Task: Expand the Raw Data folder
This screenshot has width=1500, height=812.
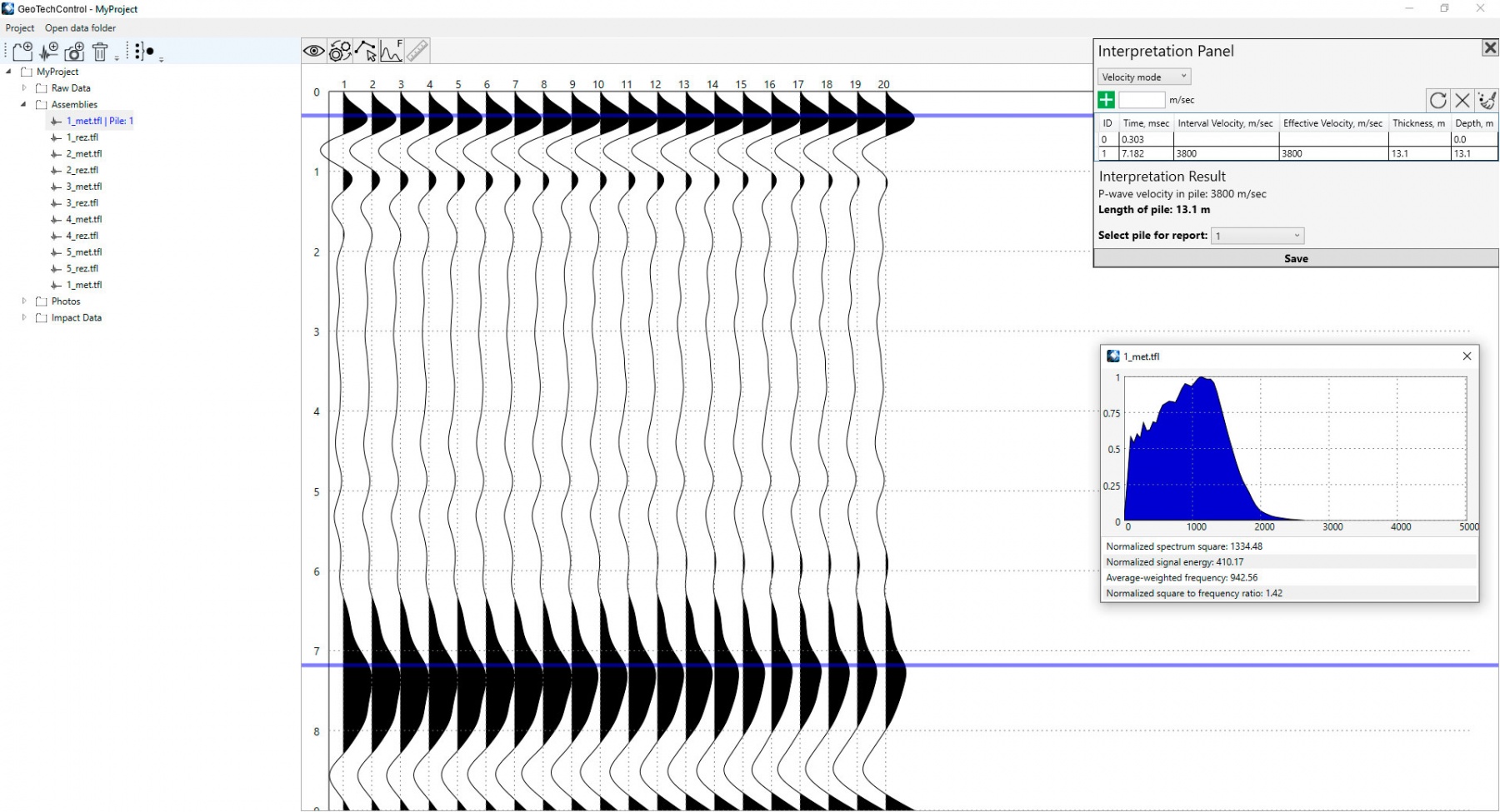Action: (x=24, y=87)
